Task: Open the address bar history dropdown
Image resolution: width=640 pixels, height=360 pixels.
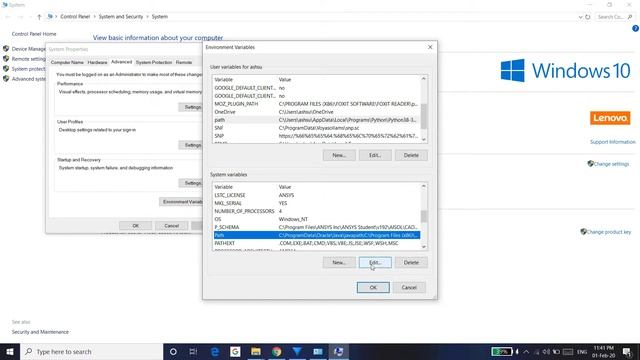Action: tap(580, 17)
